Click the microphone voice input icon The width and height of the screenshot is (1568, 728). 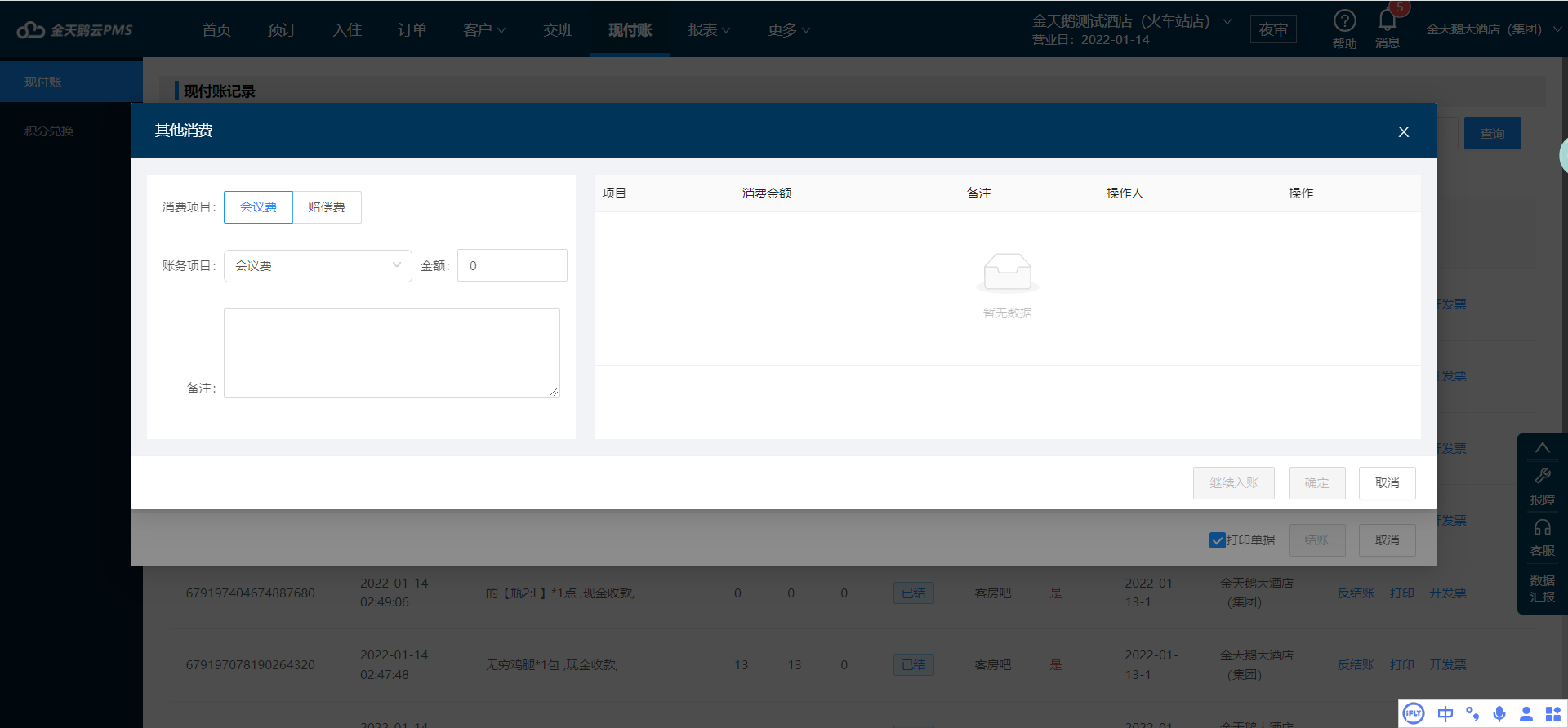pyautogui.click(x=1499, y=713)
